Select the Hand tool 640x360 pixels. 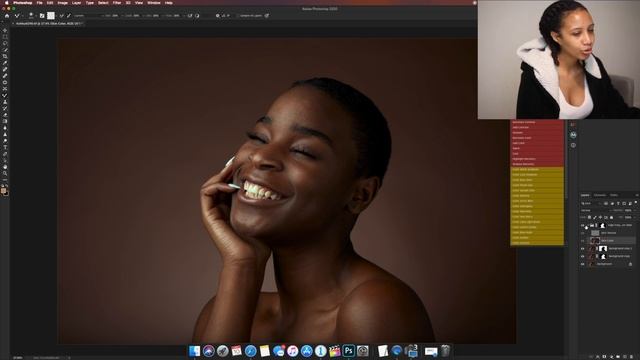point(5,167)
